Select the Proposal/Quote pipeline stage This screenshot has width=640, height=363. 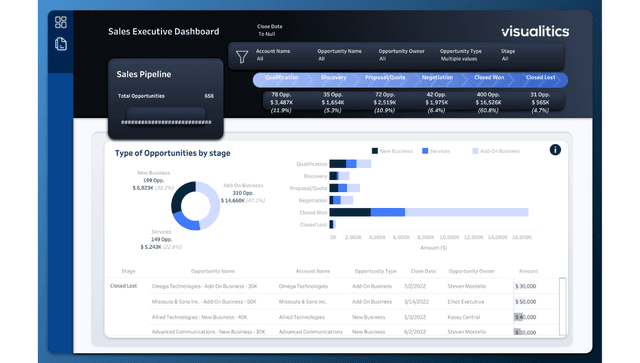[385, 78]
